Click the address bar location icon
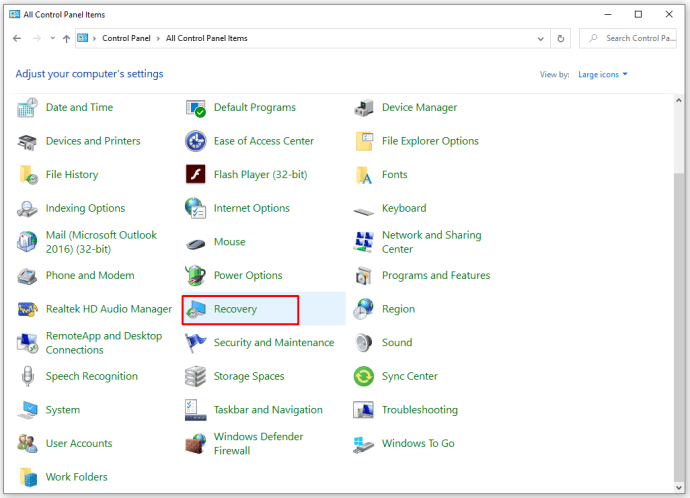690x498 pixels. [83, 38]
